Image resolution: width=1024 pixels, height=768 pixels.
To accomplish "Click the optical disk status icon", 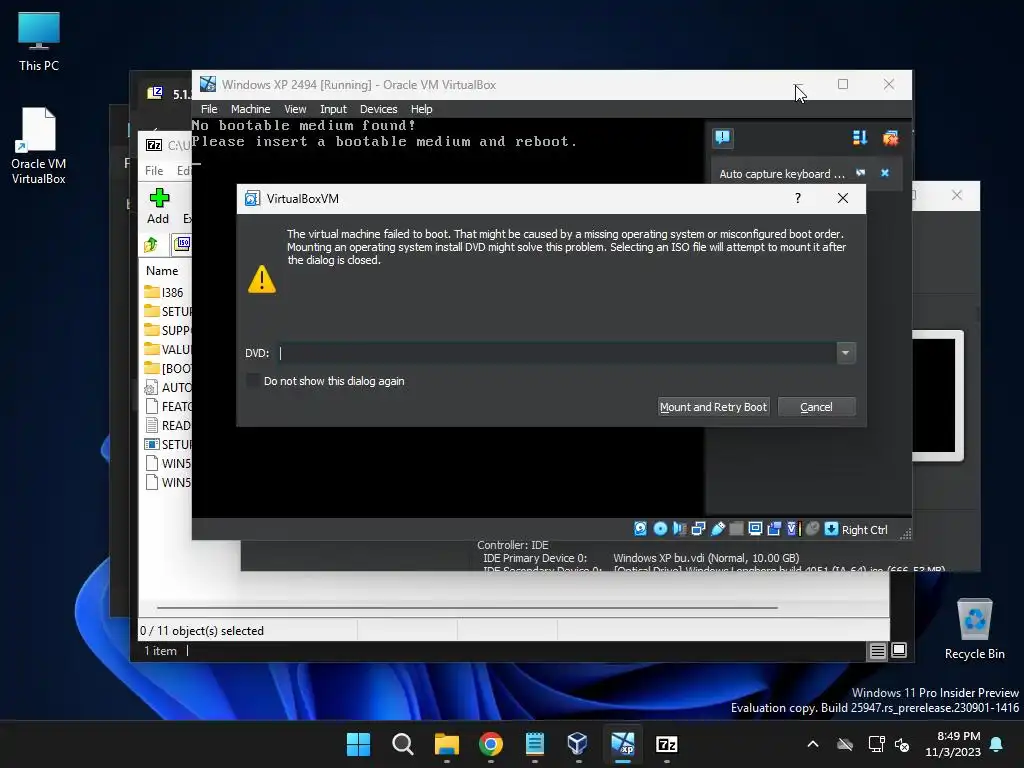I will (660, 528).
